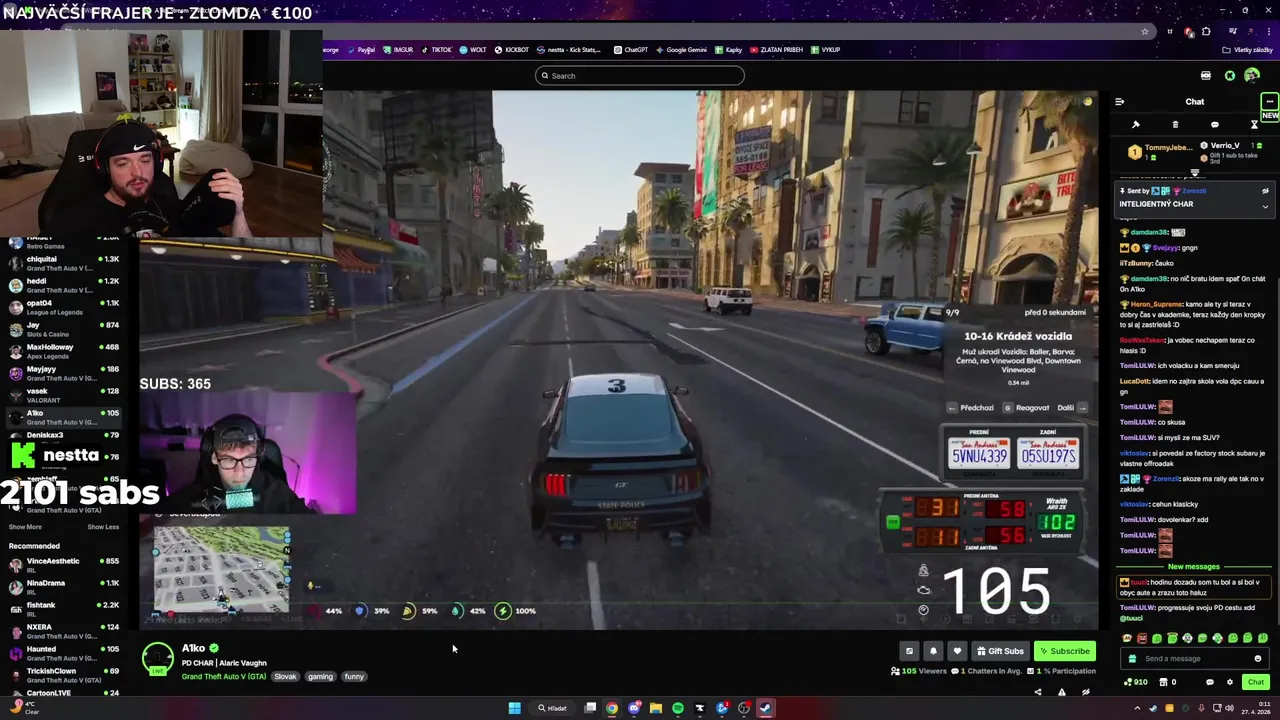Click the Slovak tag

[x=285, y=677]
